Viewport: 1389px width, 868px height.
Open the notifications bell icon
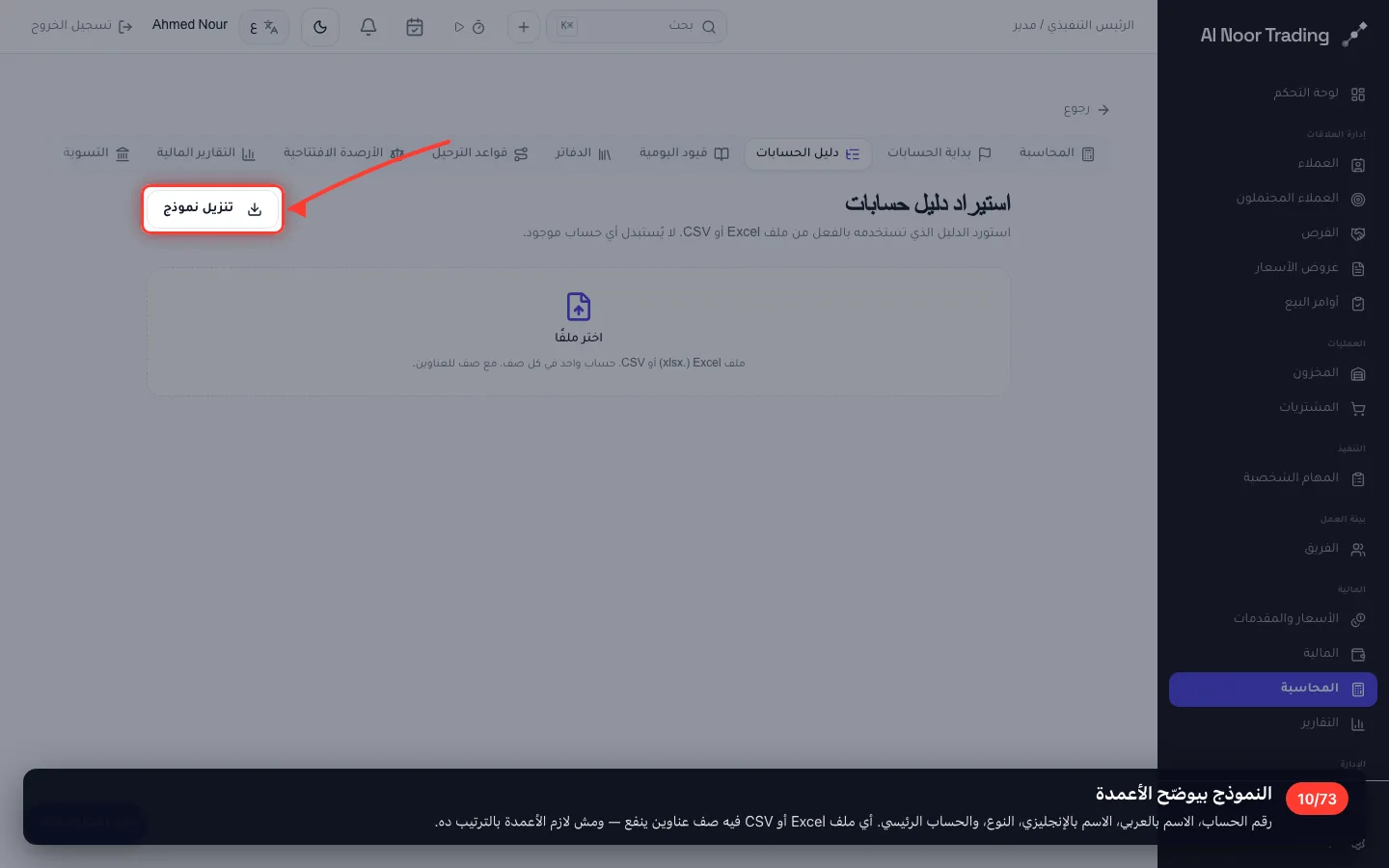click(368, 27)
